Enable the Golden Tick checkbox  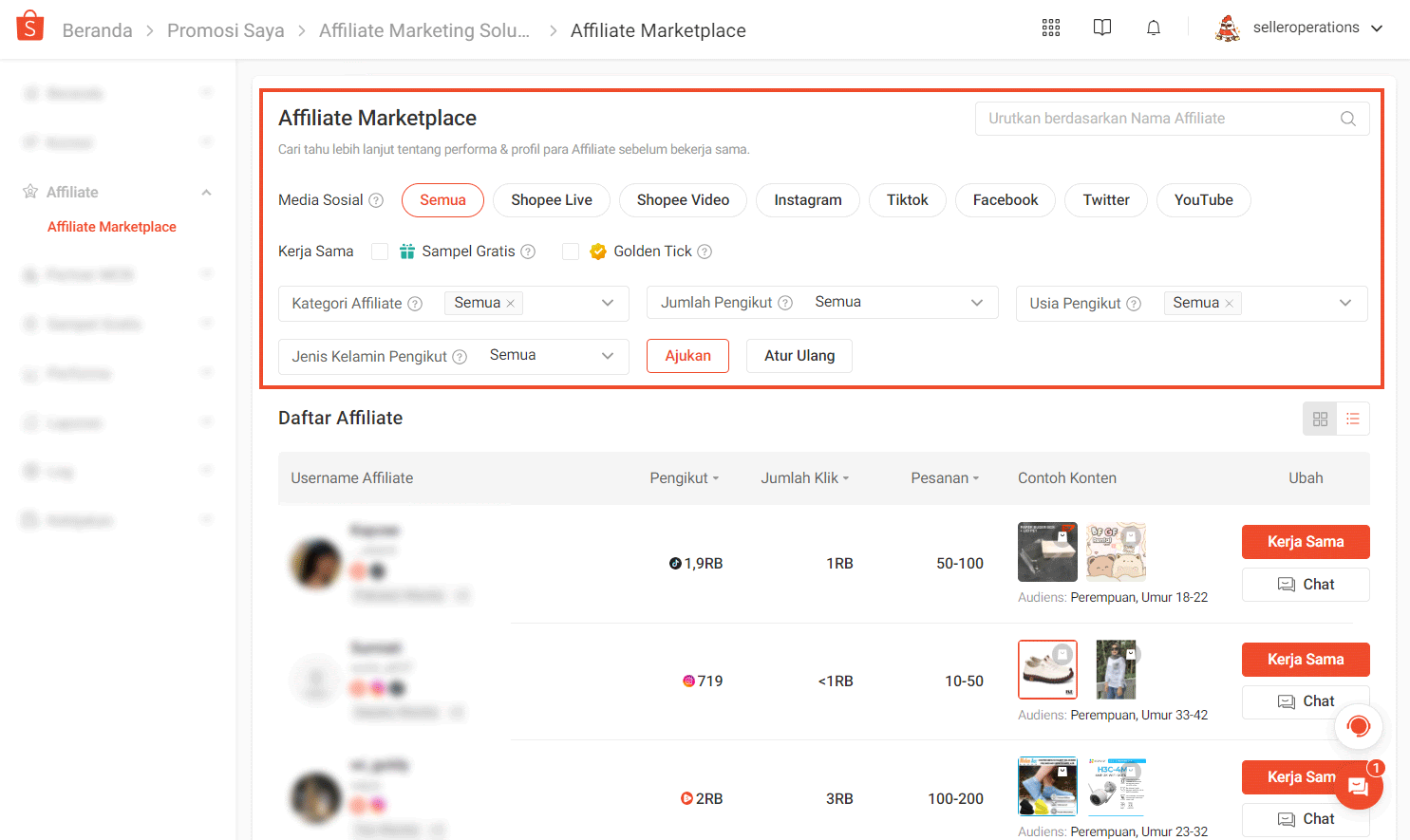(571, 251)
